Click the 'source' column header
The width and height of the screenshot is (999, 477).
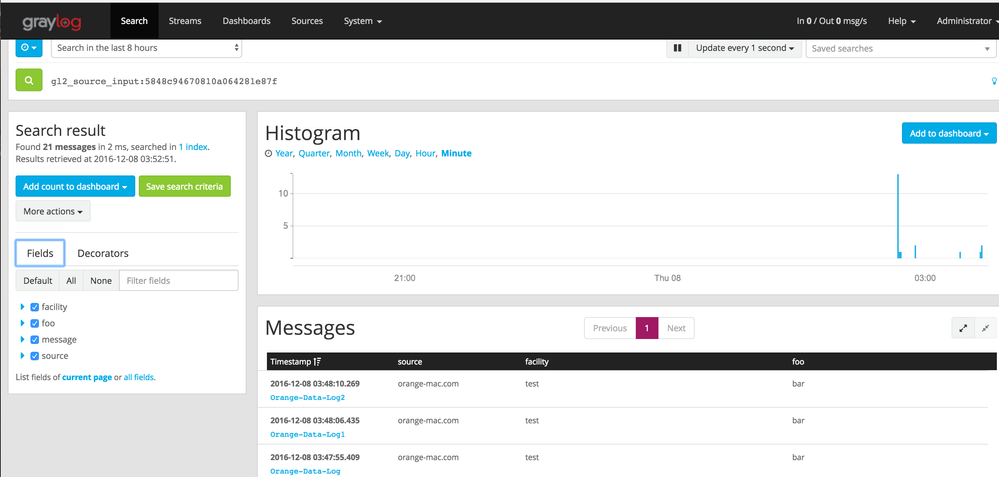(410, 362)
